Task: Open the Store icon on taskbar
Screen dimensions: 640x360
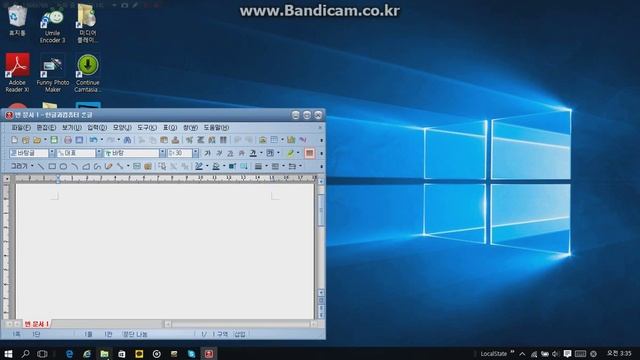Action: click(x=122, y=353)
